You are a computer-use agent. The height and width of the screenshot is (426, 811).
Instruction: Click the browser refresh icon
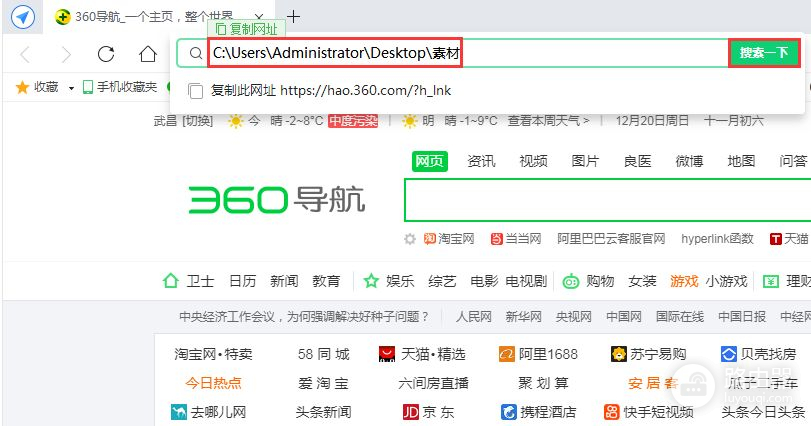[x=106, y=54]
